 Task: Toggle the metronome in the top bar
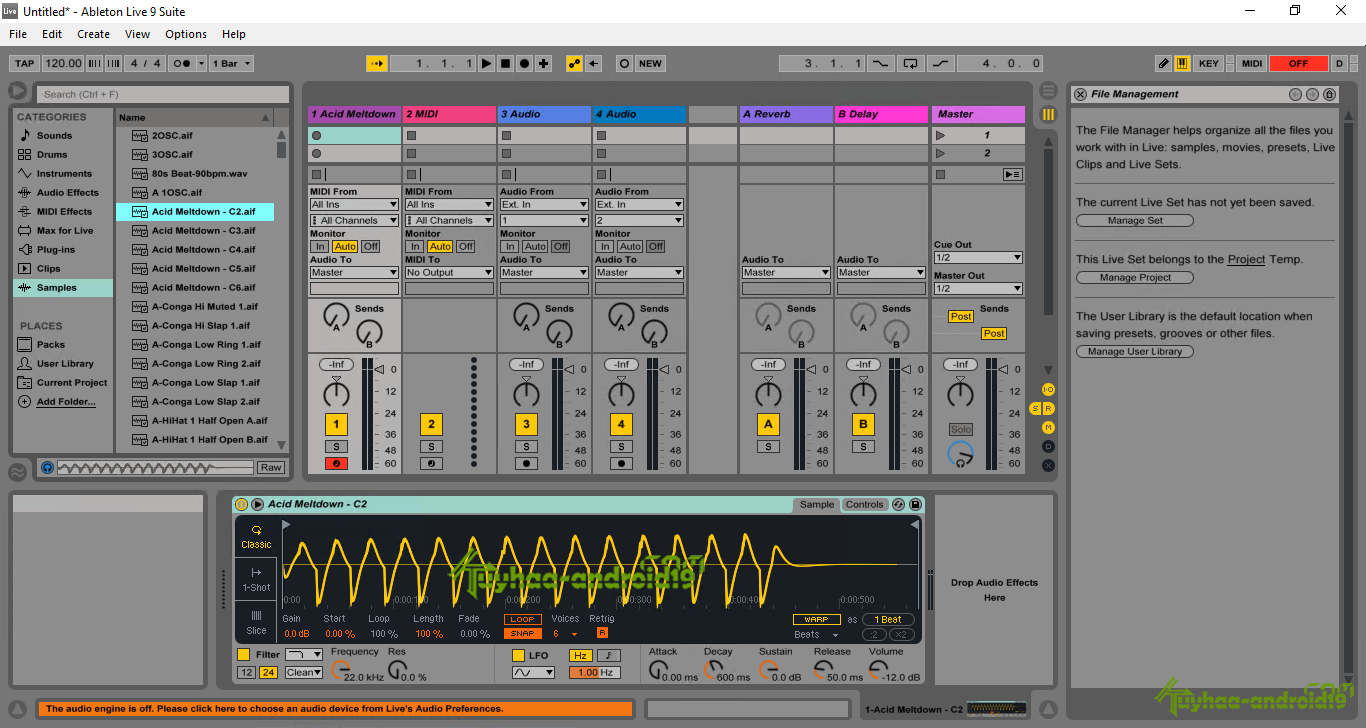click(183, 63)
